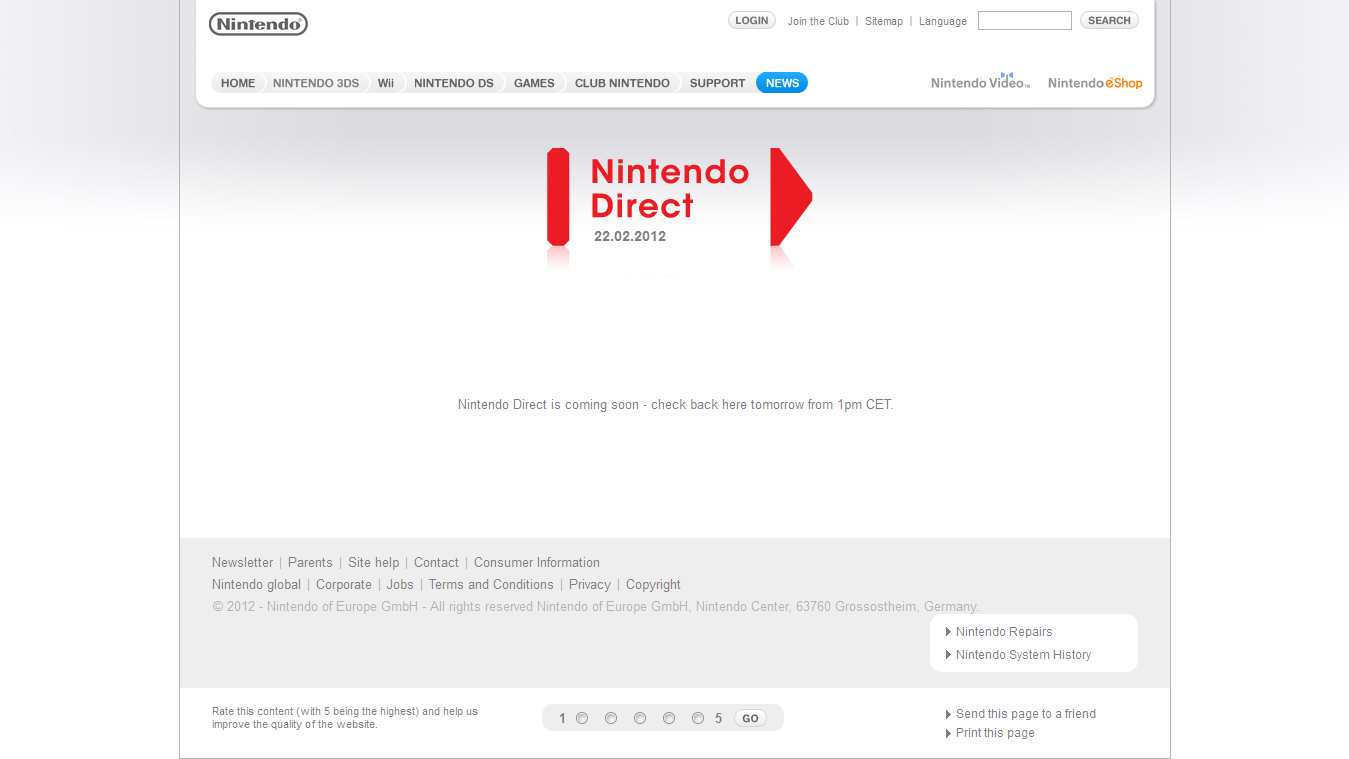1349x759 pixels.
Task: Select the middle rating radio button
Action: coord(640,718)
